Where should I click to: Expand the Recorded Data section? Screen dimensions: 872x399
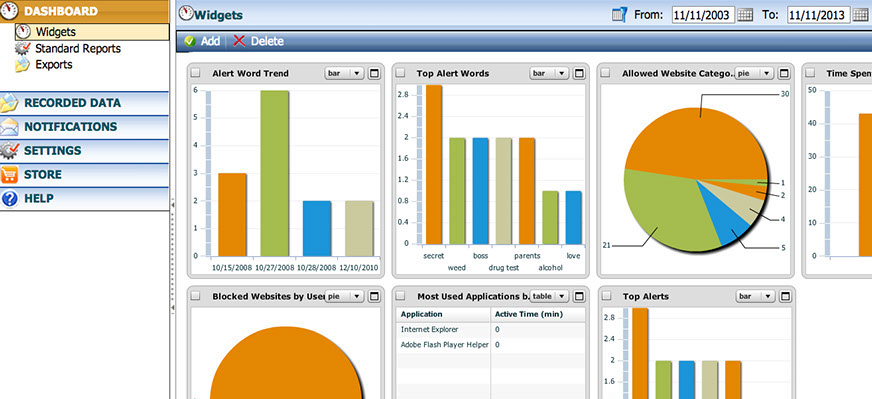(85, 103)
